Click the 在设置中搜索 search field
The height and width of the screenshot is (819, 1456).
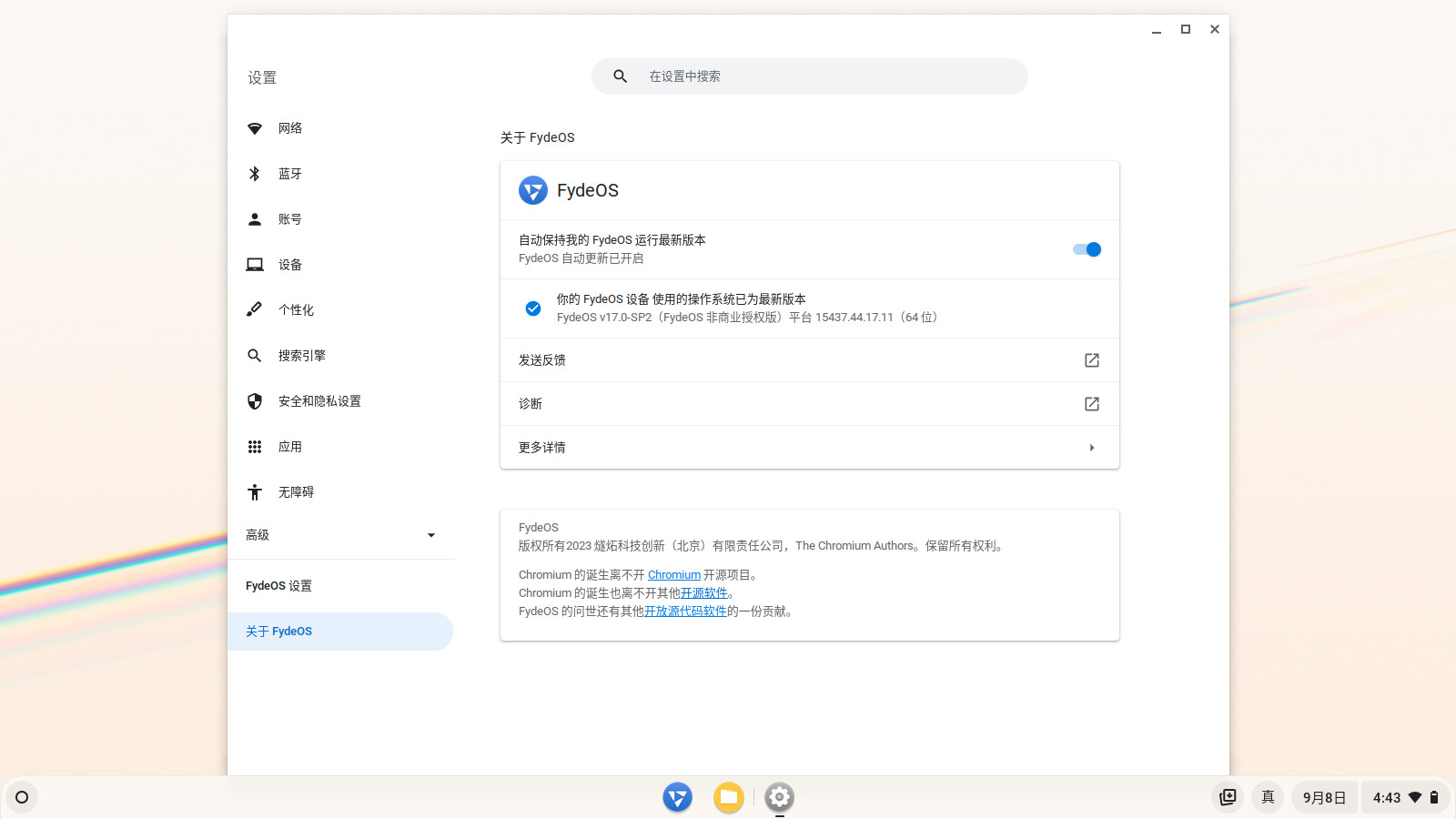pos(810,76)
